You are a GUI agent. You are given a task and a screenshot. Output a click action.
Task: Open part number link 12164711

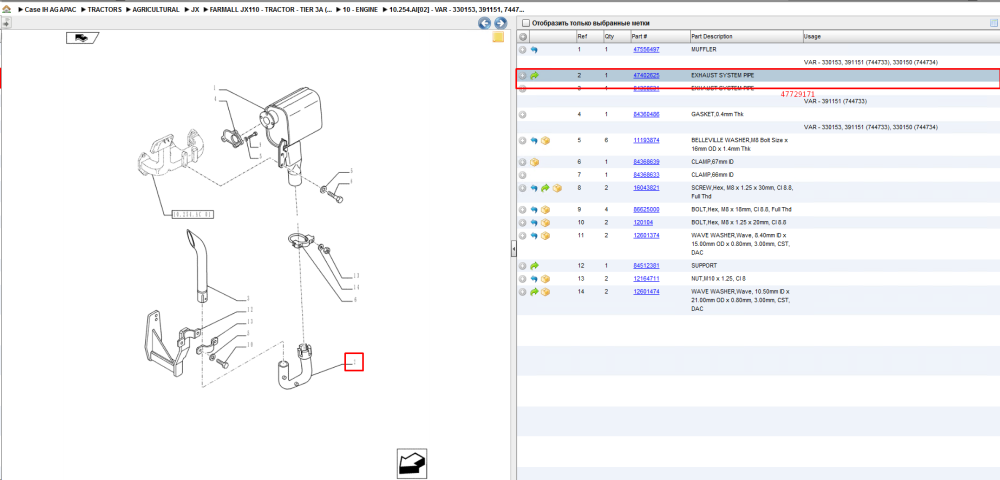pos(646,279)
